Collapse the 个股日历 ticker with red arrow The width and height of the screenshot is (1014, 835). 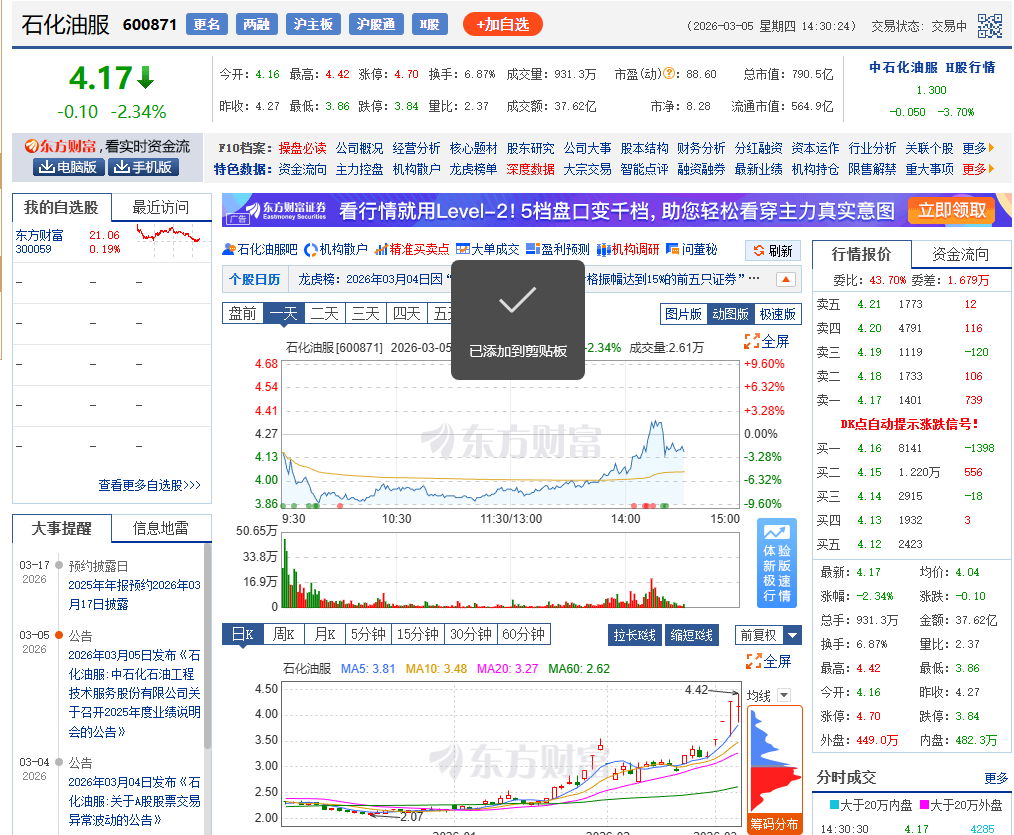[x=785, y=279]
